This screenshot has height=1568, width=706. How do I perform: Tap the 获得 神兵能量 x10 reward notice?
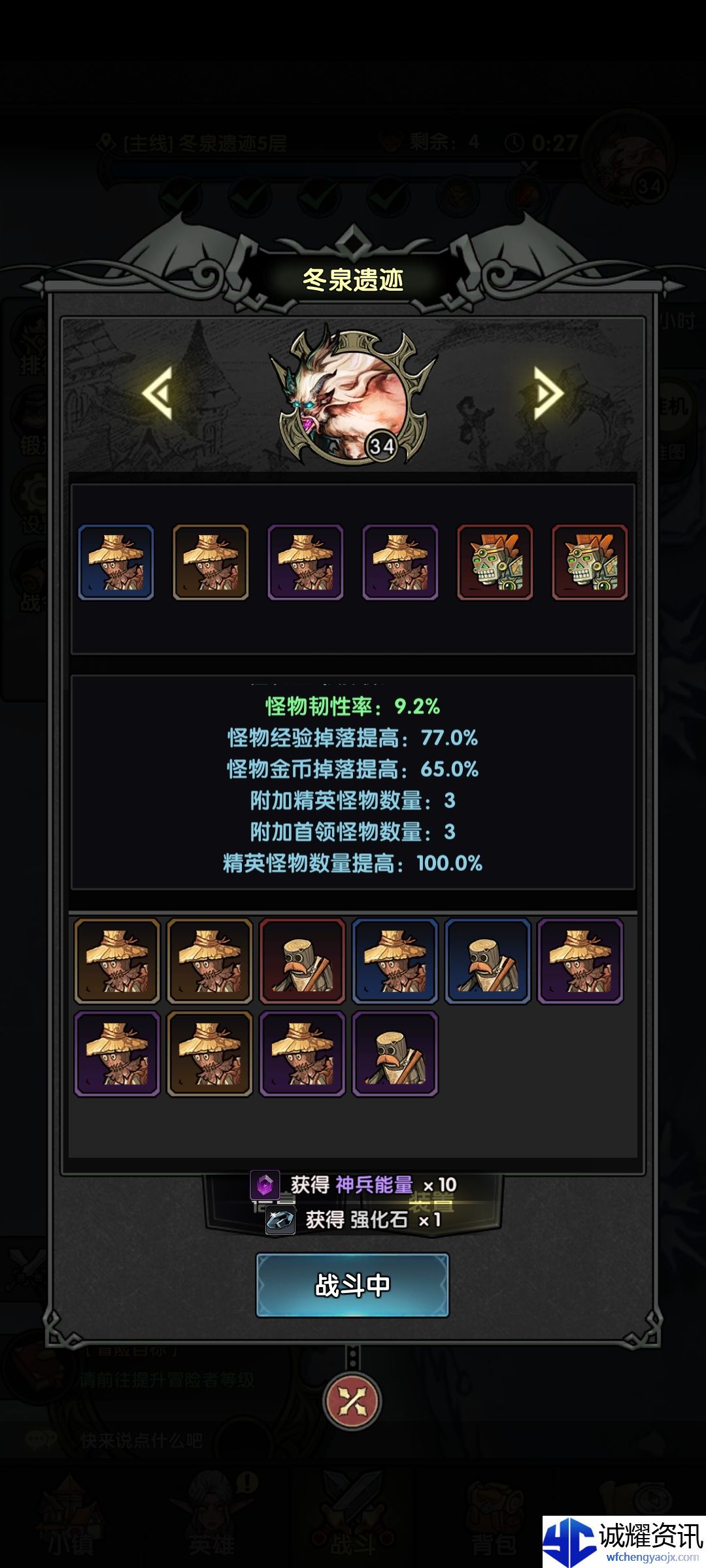point(353,1184)
